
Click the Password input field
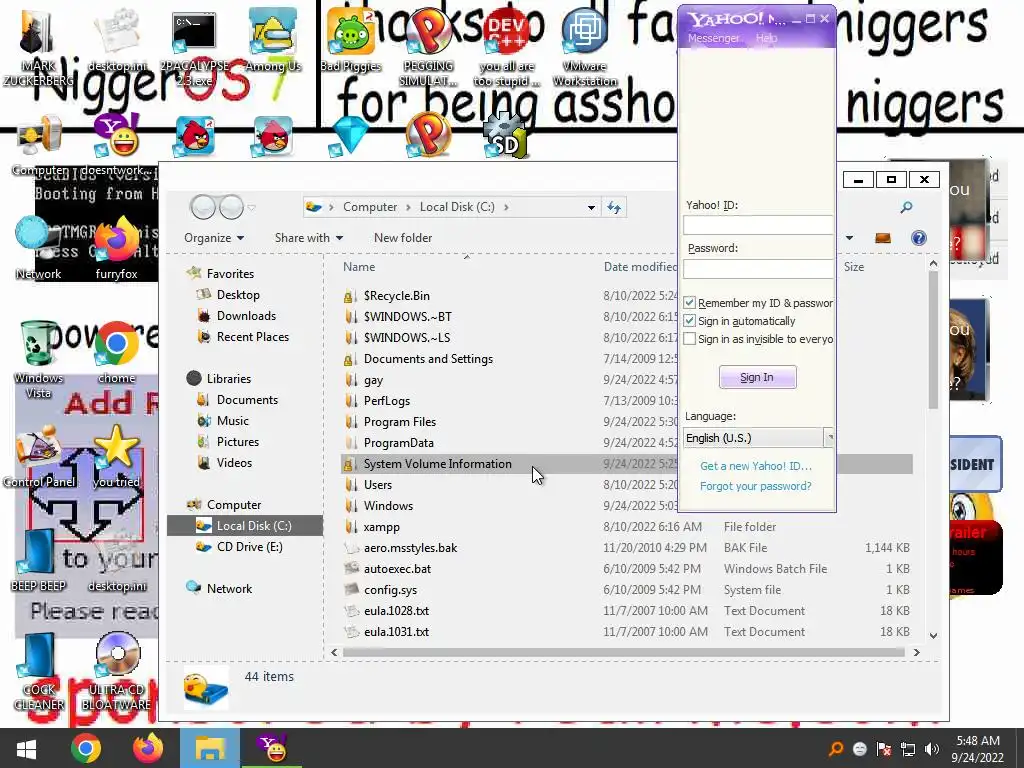click(758, 268)
